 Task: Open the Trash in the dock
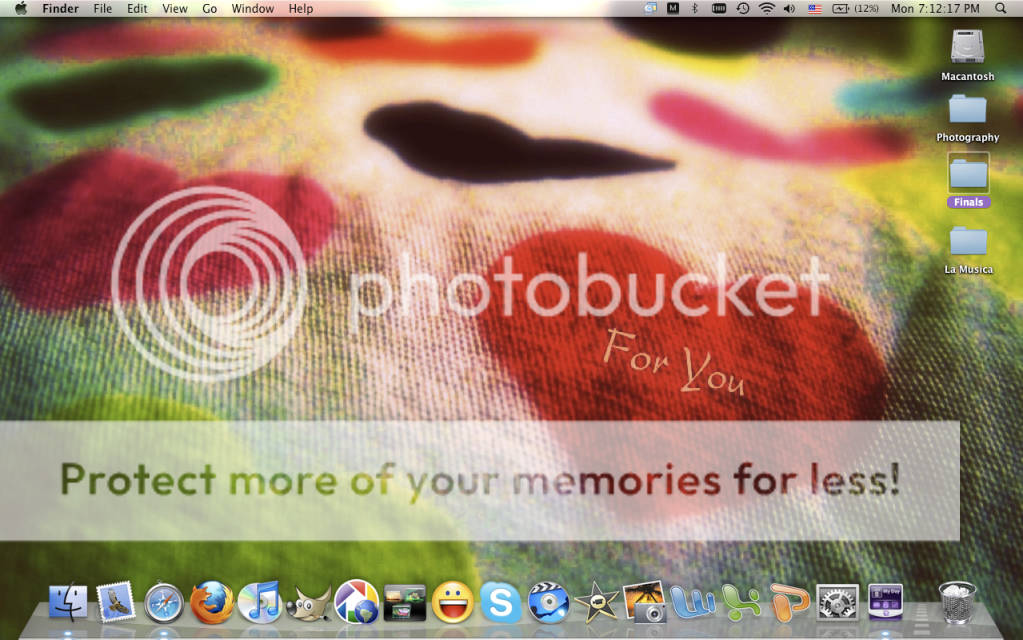(x=957, y=602)
